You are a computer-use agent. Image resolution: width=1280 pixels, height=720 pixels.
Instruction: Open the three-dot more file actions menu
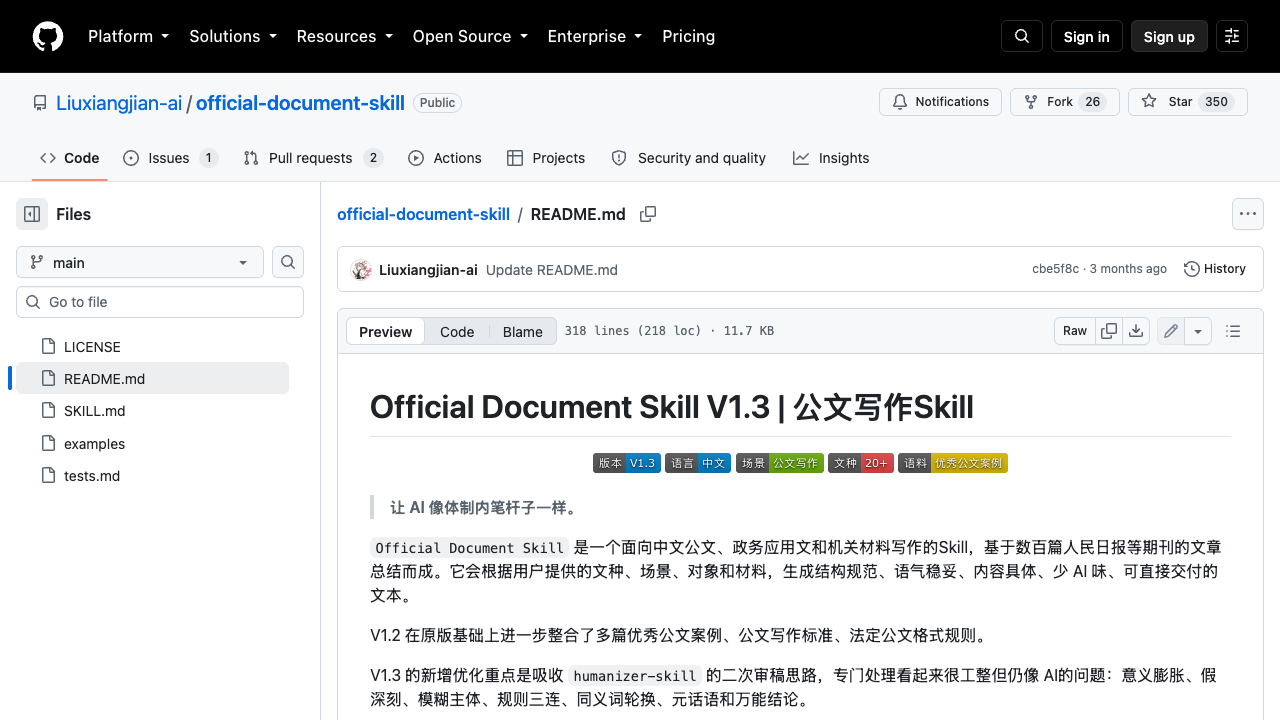[1247, 214]
